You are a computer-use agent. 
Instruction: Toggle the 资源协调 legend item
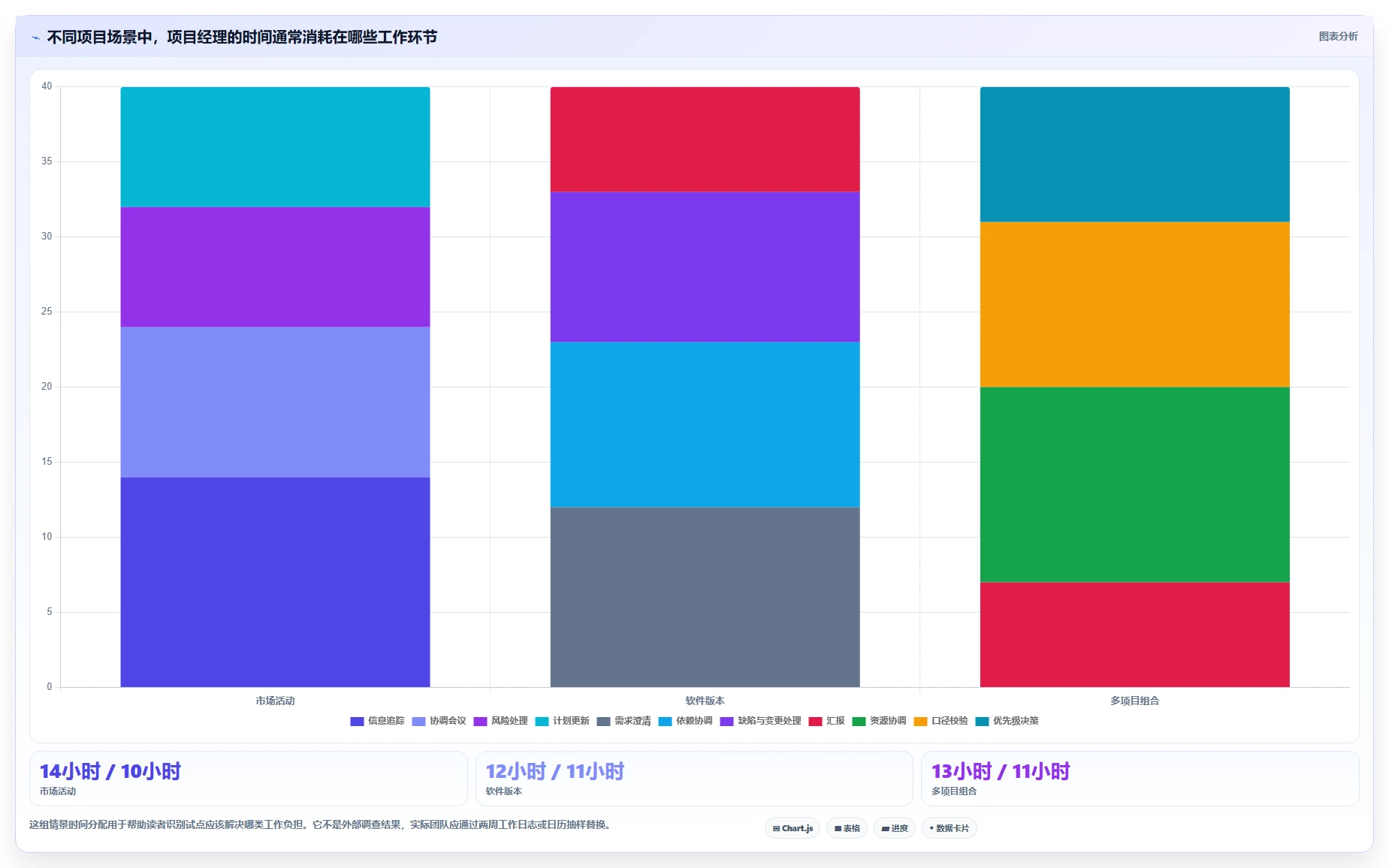click(879, 721)
